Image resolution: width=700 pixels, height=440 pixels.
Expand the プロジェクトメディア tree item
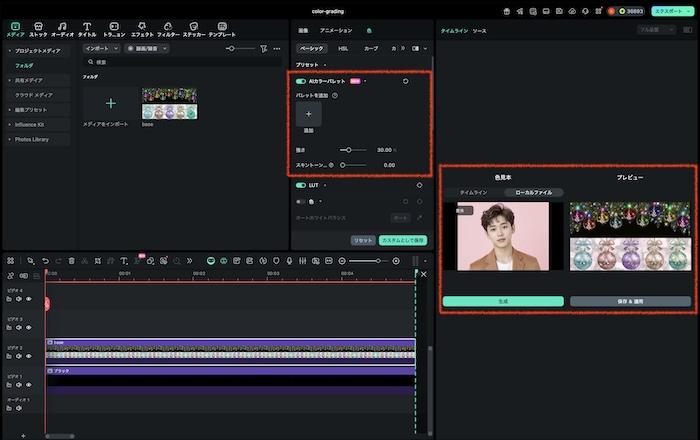coord(10,50)
